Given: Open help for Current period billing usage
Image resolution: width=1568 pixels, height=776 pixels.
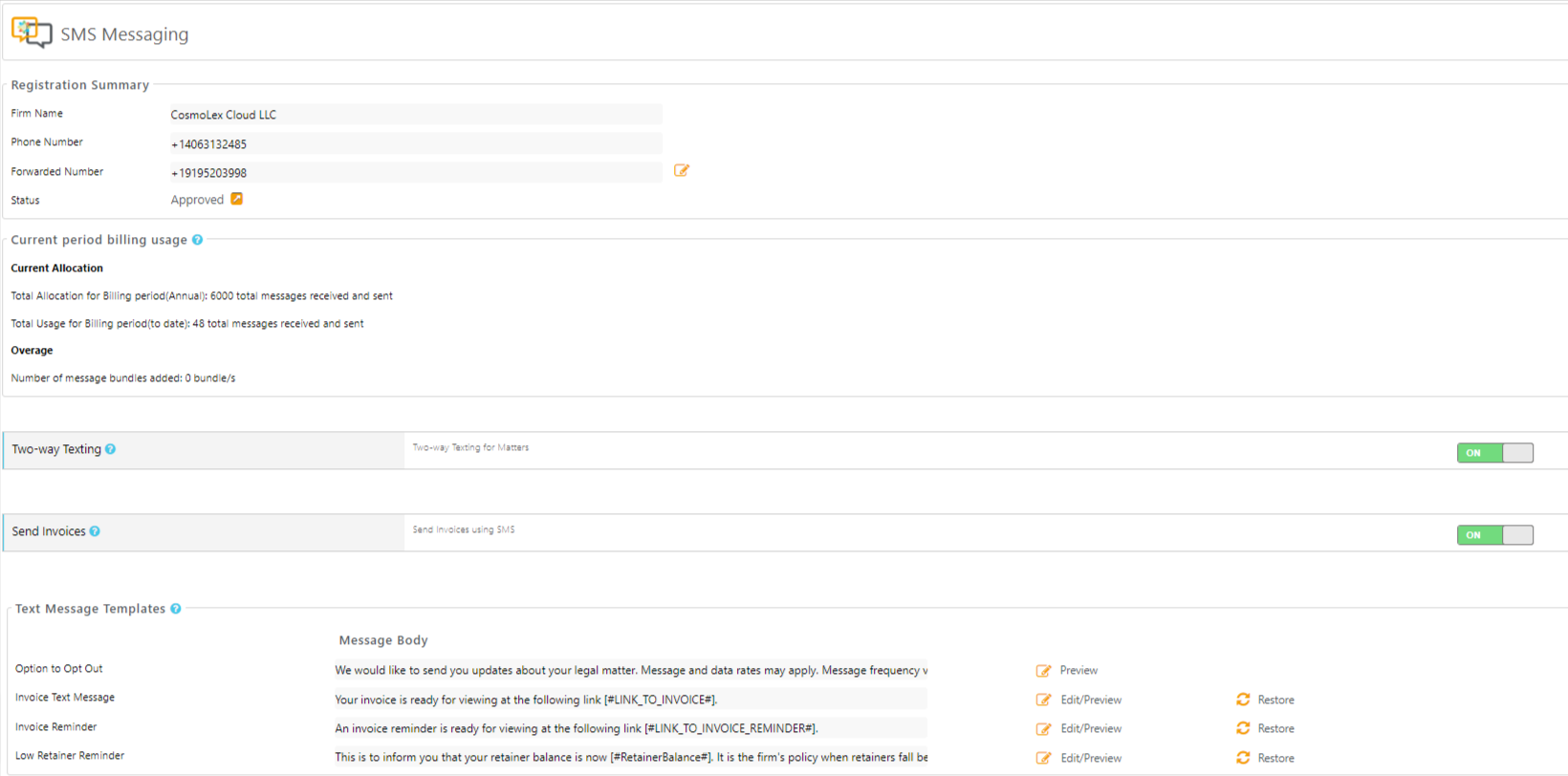Looking at the screenshot, I should tap(198, 240).
